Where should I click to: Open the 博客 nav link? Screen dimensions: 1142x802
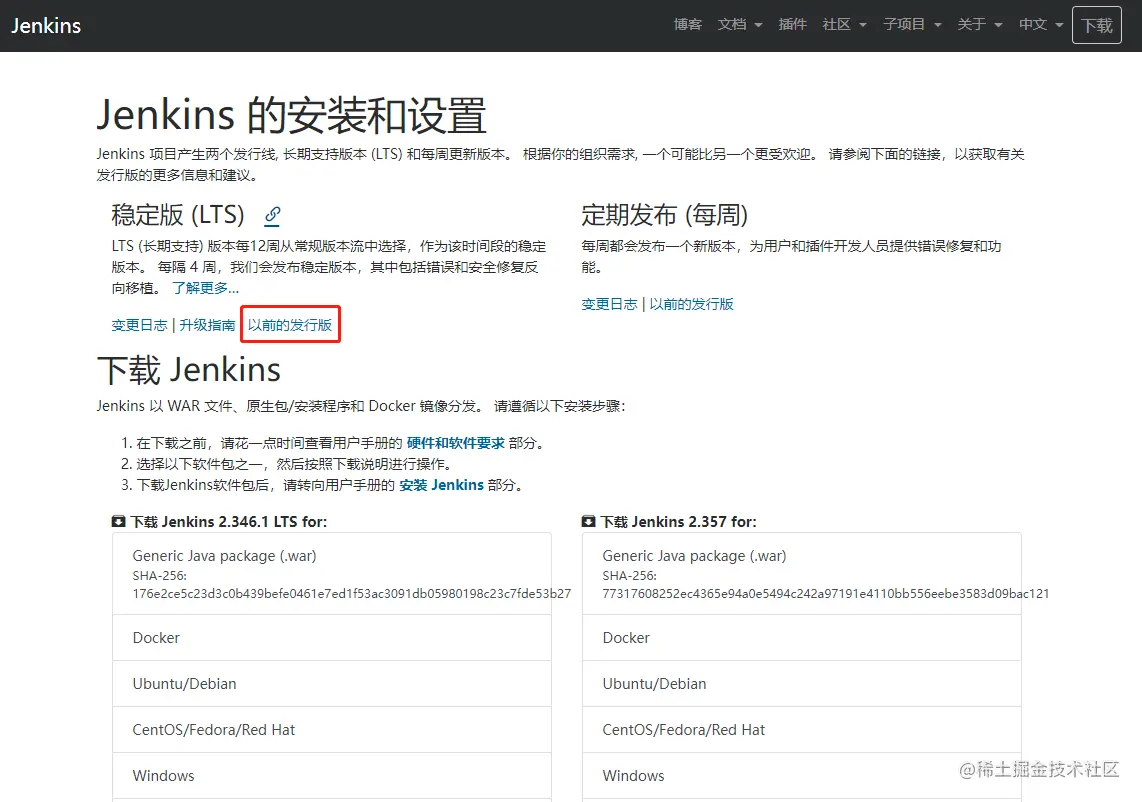688,25
